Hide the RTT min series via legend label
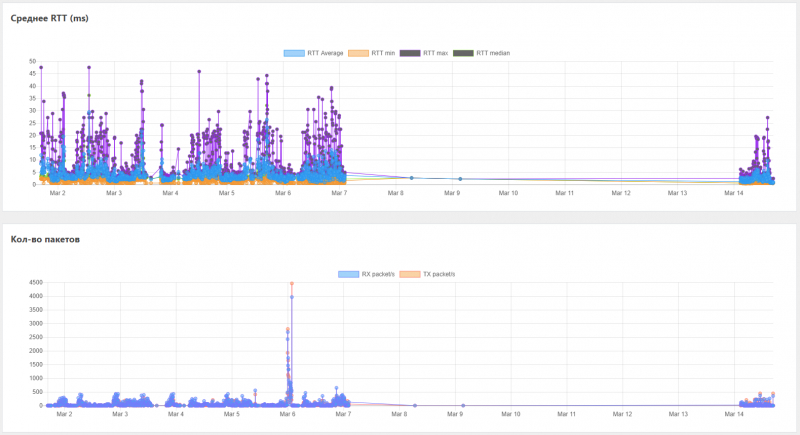Viewport: 800px width, 435px height. tap(383, 53)
